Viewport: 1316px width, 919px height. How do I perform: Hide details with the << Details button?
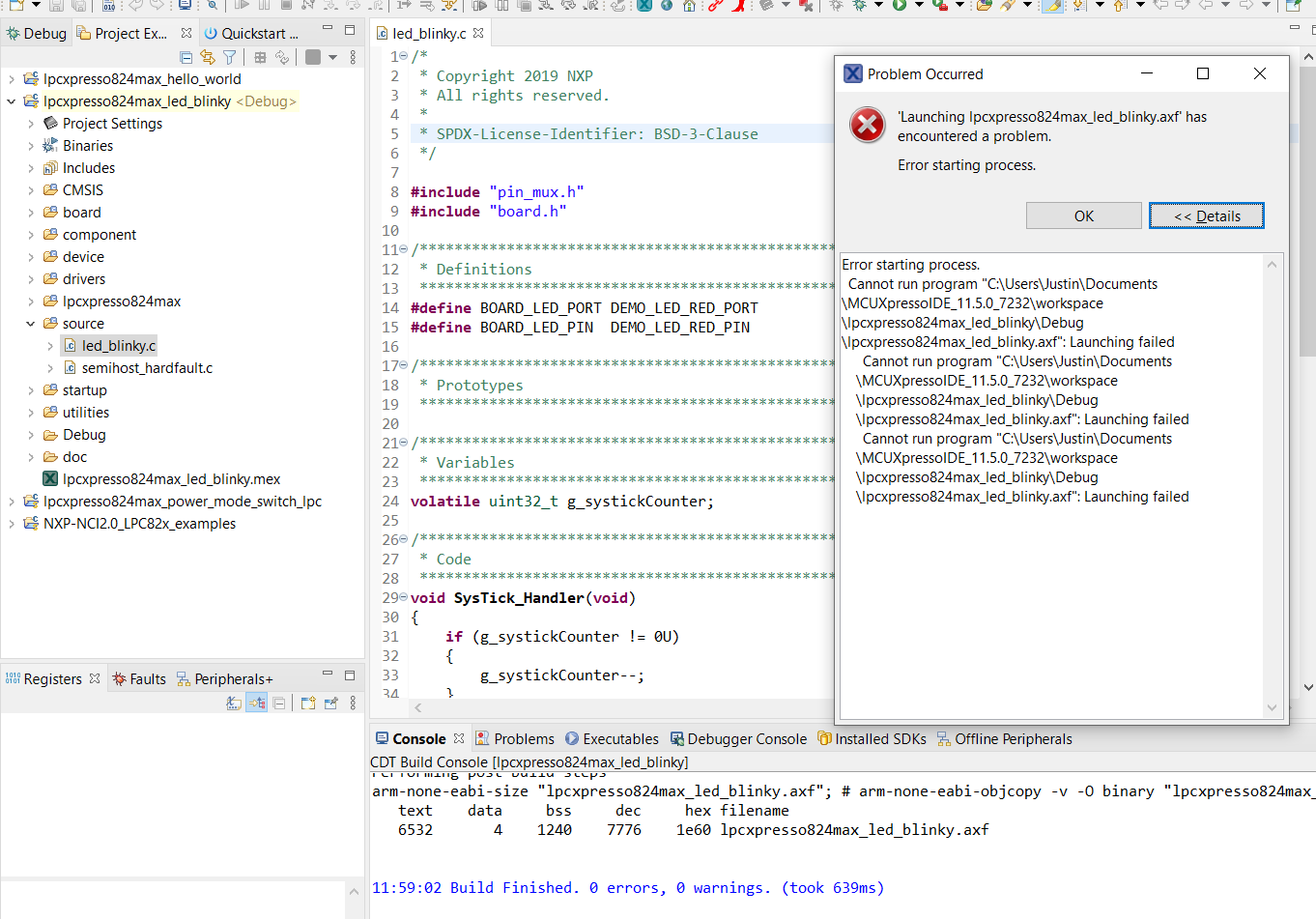point(1207,215)
